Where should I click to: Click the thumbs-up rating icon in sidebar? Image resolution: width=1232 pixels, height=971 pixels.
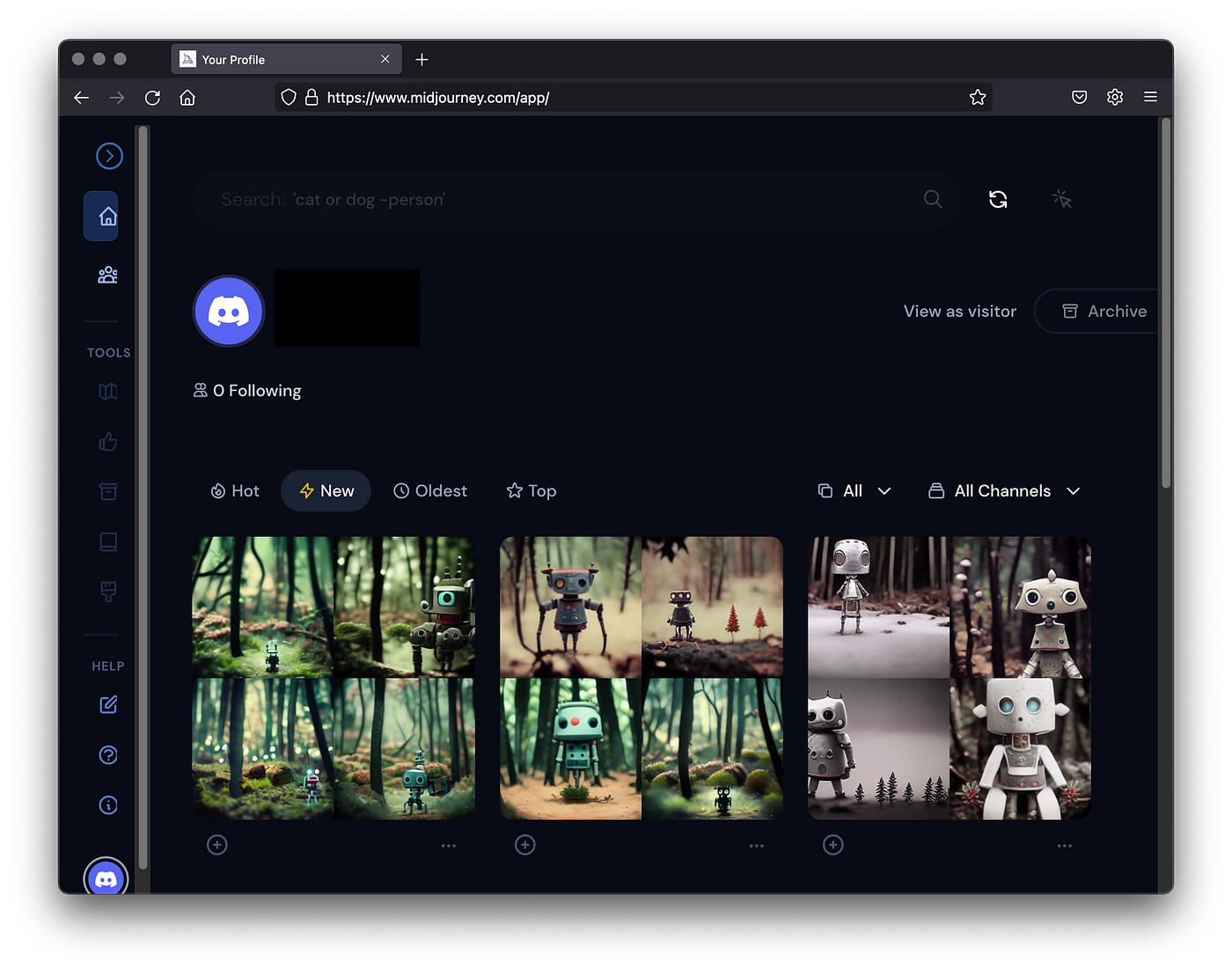click(x=107, y=442)
